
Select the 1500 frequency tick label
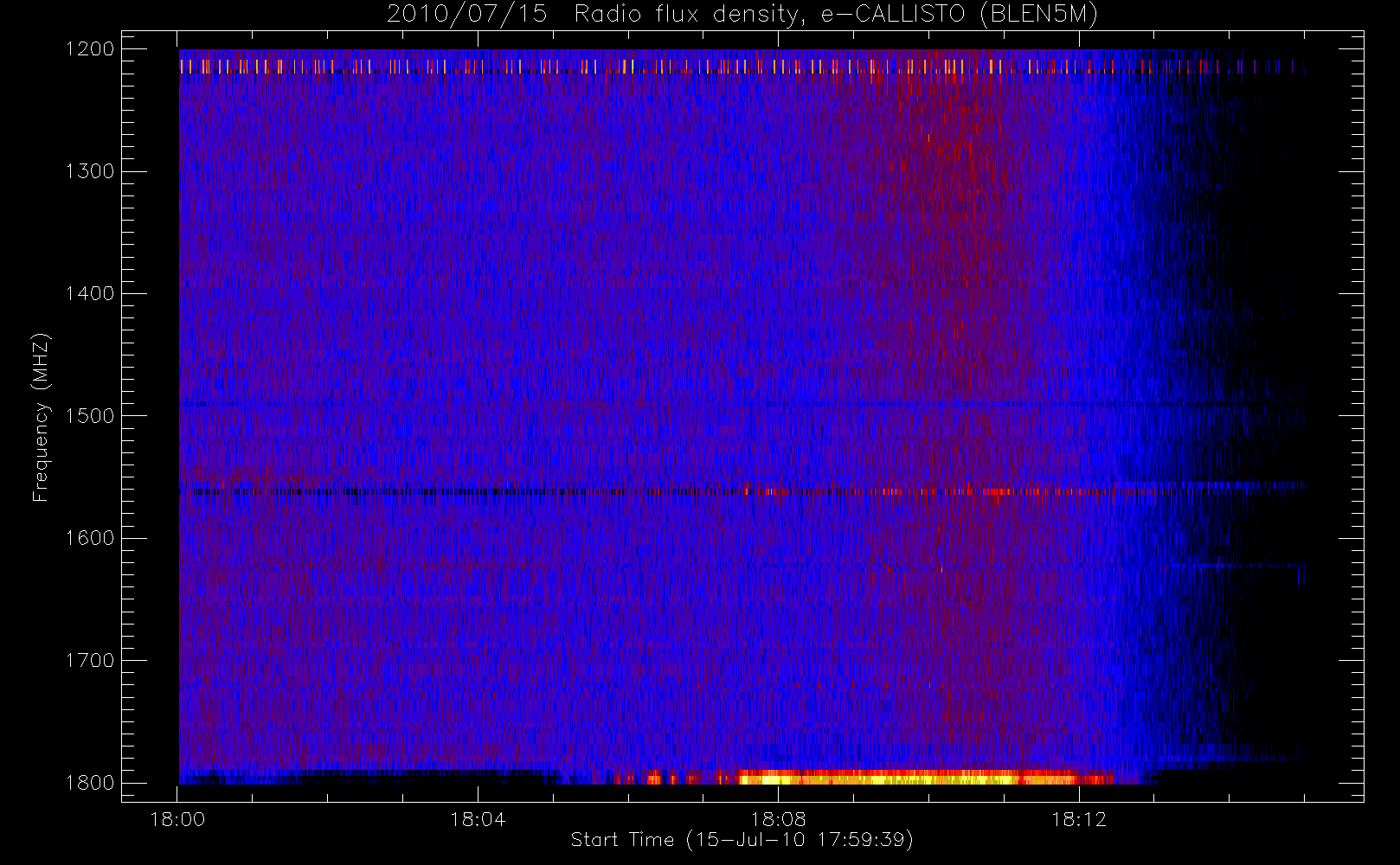click(90, 416)
